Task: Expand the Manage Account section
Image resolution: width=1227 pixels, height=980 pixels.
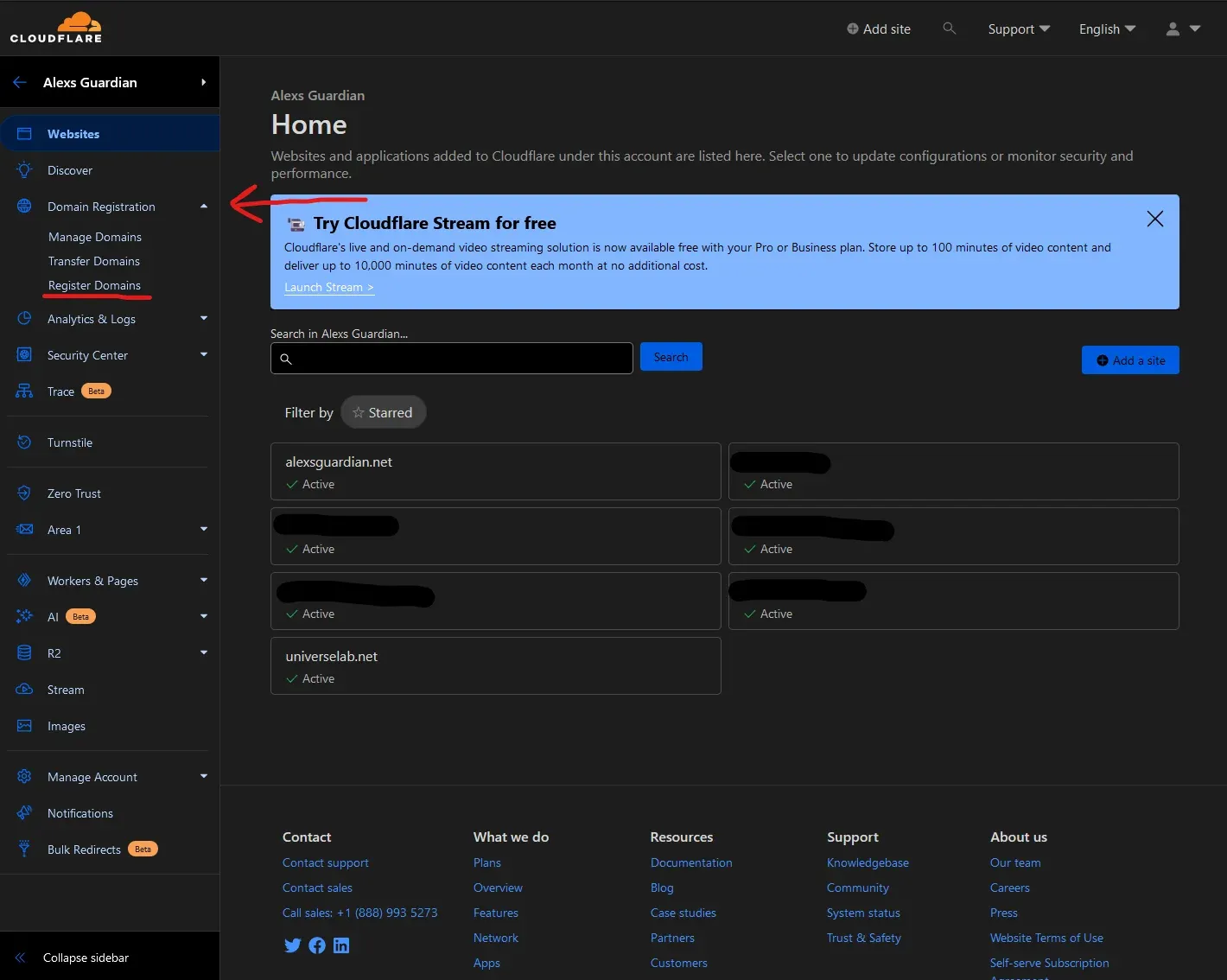Action: (204, 776)
